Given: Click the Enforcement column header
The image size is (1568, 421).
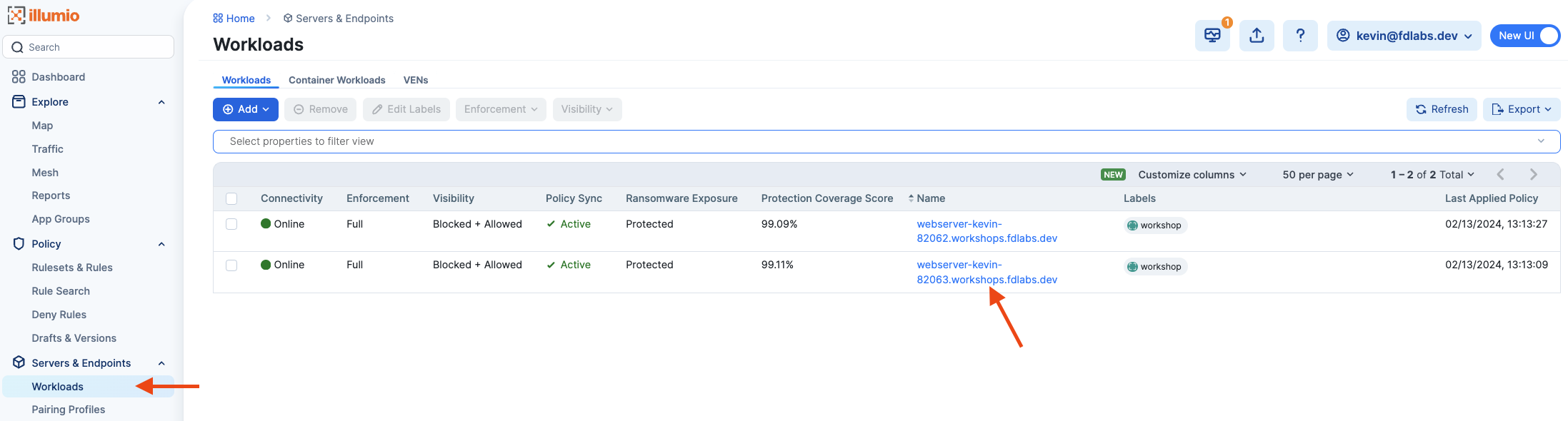Looking at the screenshot, I should 378,198.
